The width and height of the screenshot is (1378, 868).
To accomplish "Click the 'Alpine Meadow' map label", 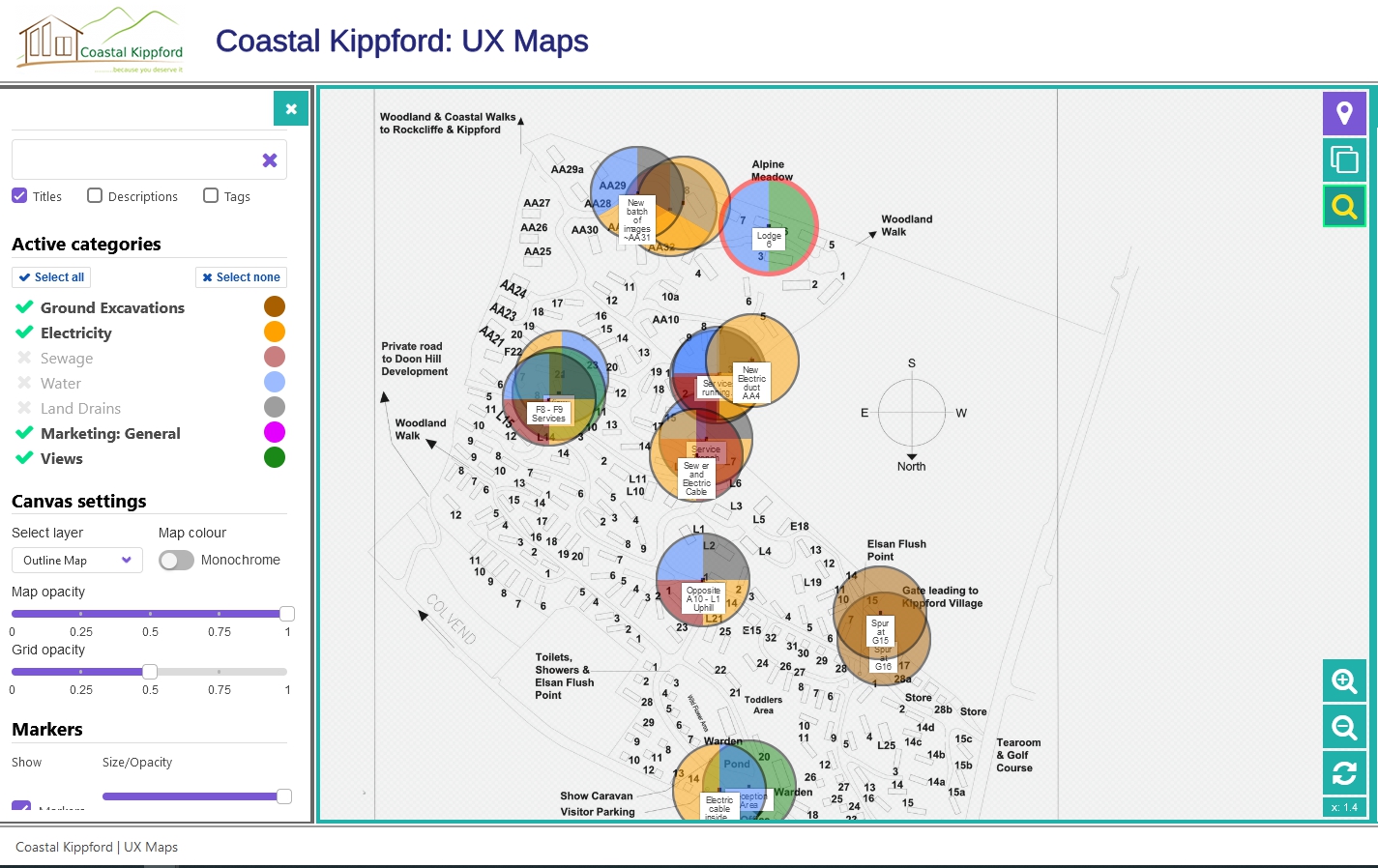I will pyautogui.click(x=772, y=170).
